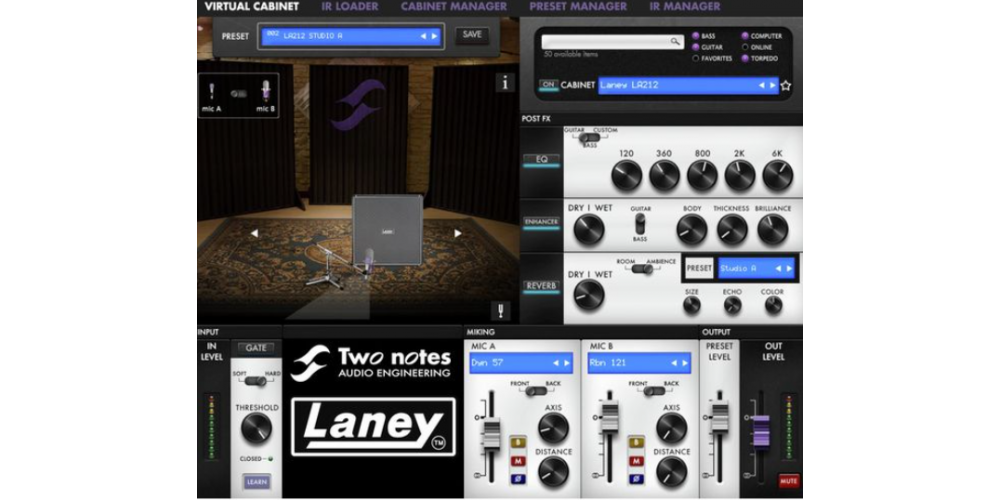Open the MIC B Rbn 121 selector

coord(639,363)
